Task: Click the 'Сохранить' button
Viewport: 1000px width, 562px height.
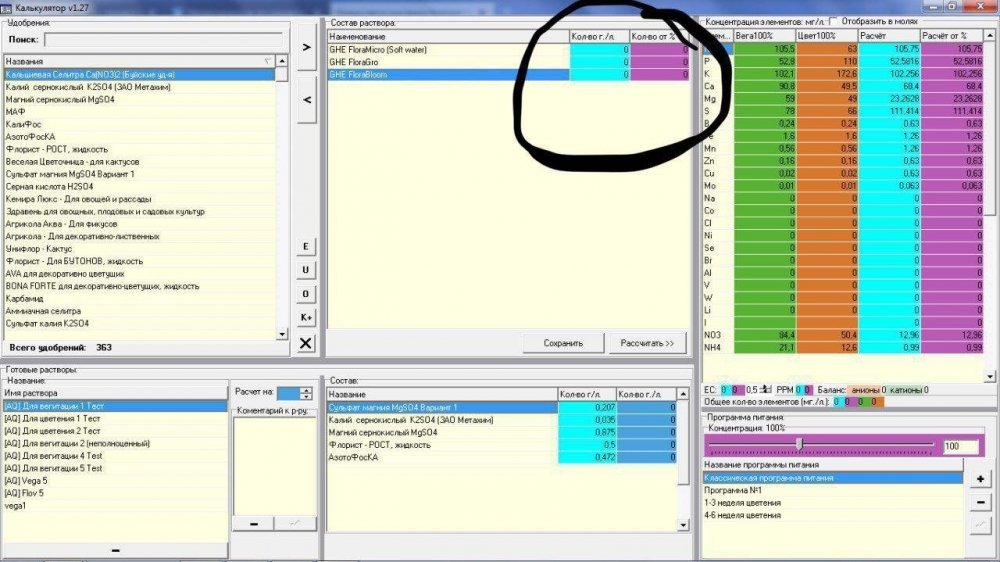Action: 562,343
